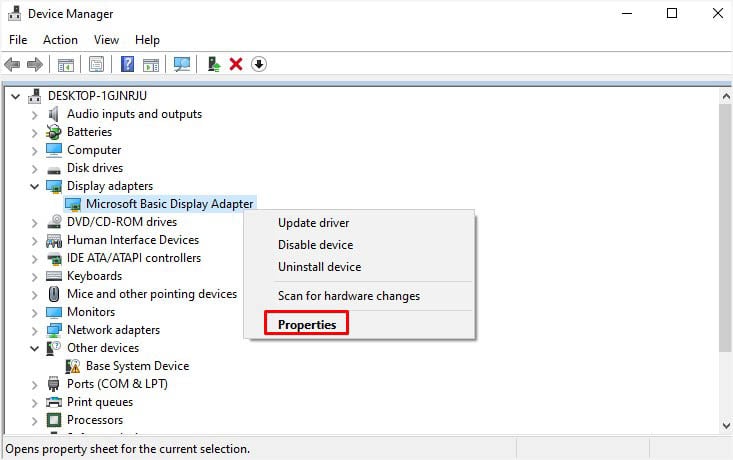Image resolution: width=733 pixels, height=460 pixels.
Task: Click the Disable device down-arrow icon
Action: click(x=259, y=64)
